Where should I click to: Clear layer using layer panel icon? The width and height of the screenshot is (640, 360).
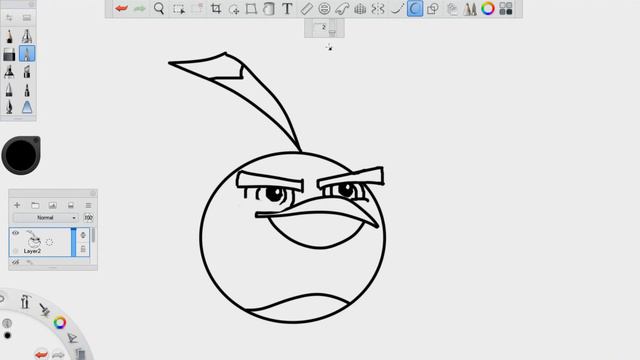71,205
